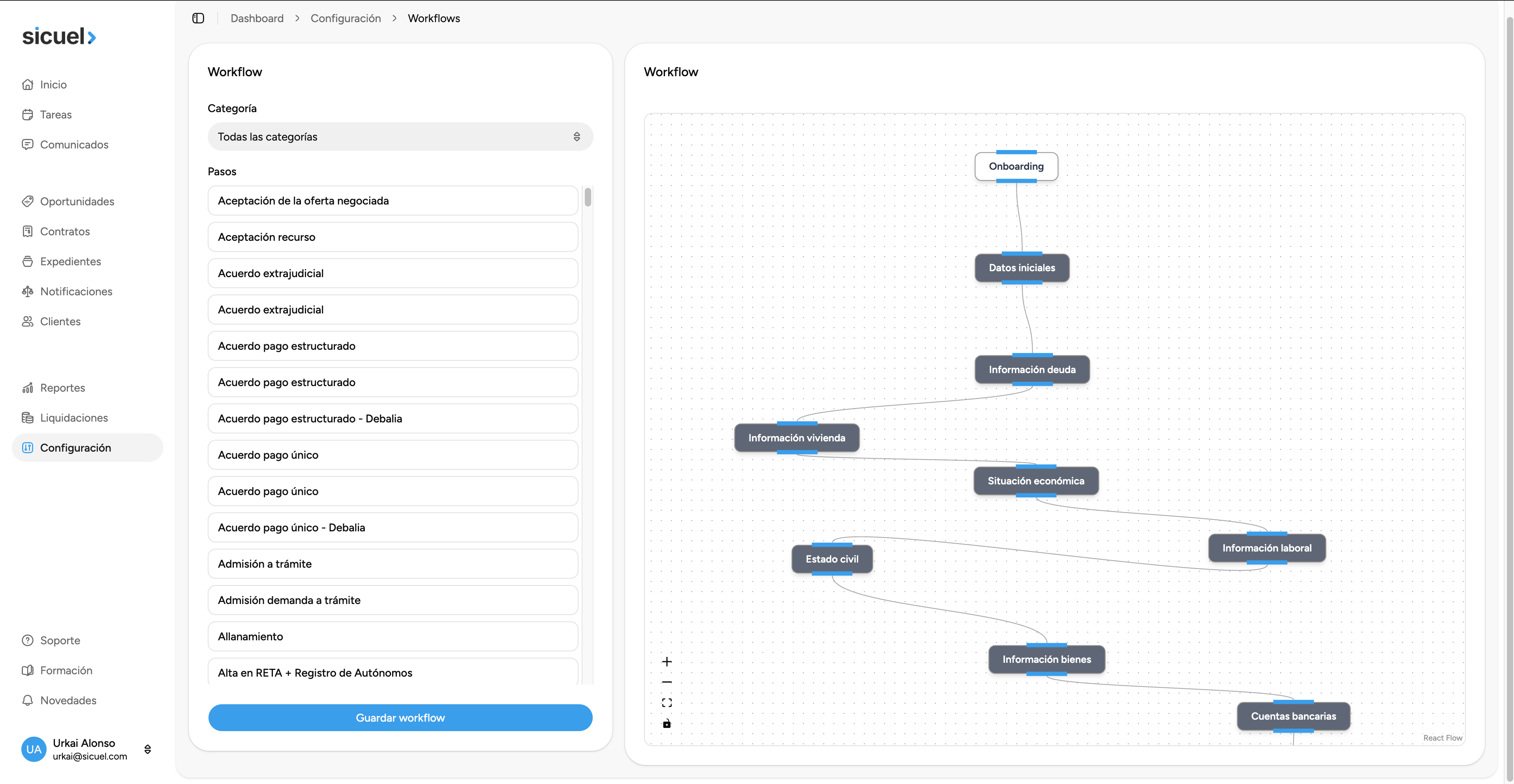This screenshot has width=1514, height=784.
Task: Click Estado civil node bottom handle
Action: 832,574
